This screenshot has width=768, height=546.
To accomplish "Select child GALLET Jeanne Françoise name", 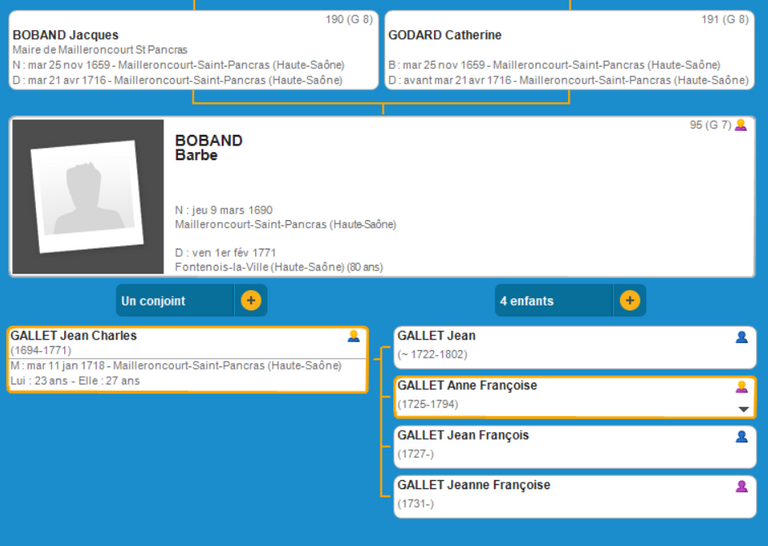I will [x=473, y=486].
